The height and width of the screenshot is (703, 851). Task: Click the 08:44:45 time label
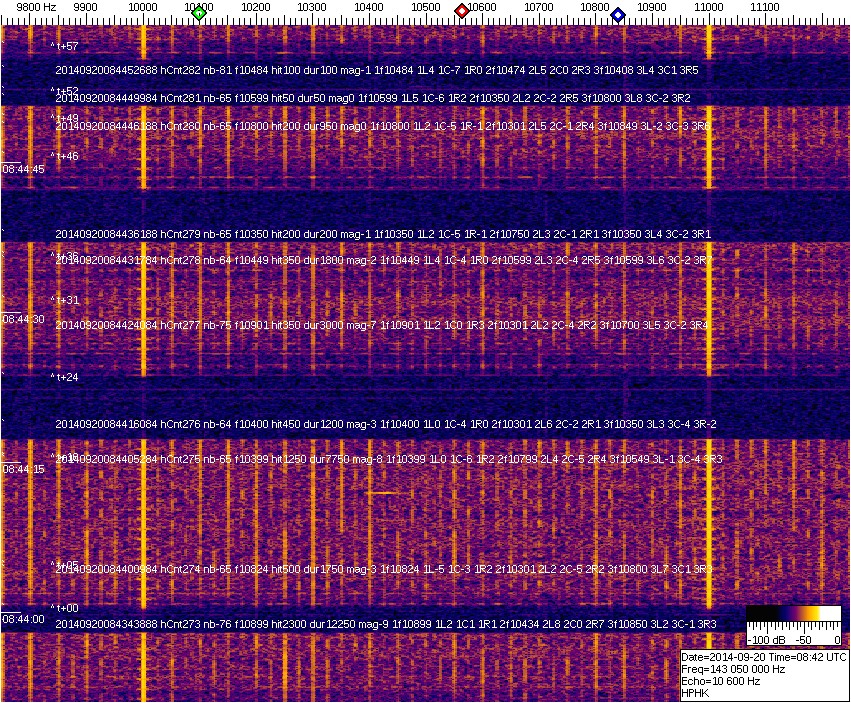24,169
